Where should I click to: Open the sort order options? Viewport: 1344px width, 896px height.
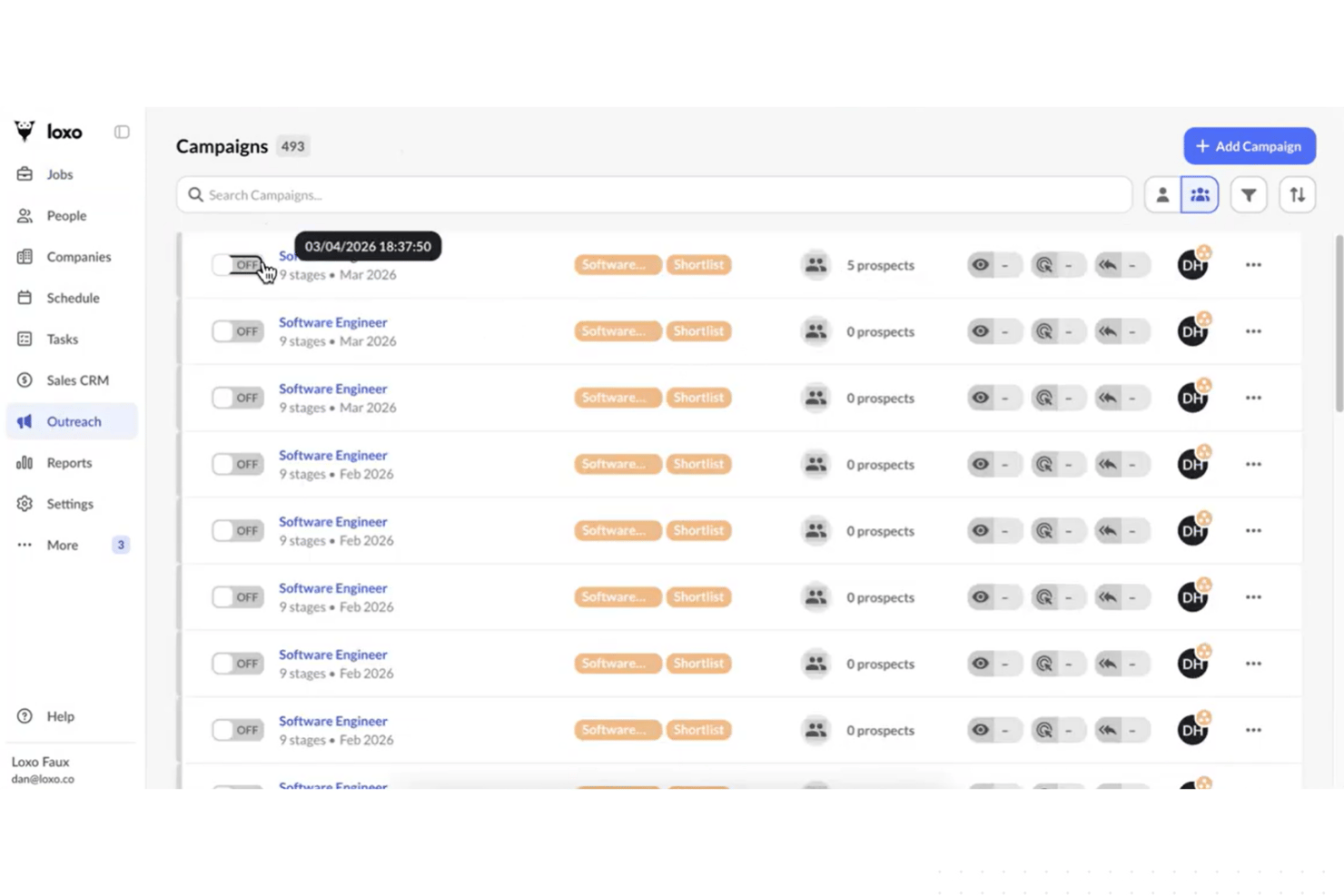pyautogui.click(x=1297, y=194)
